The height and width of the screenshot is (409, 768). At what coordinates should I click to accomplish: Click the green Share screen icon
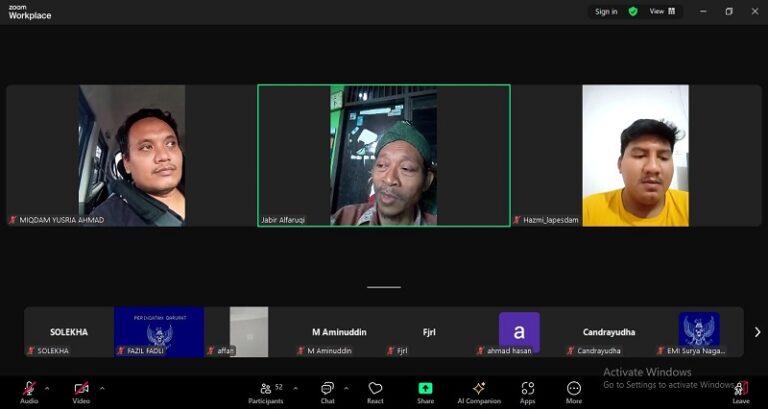coord(425,388)
